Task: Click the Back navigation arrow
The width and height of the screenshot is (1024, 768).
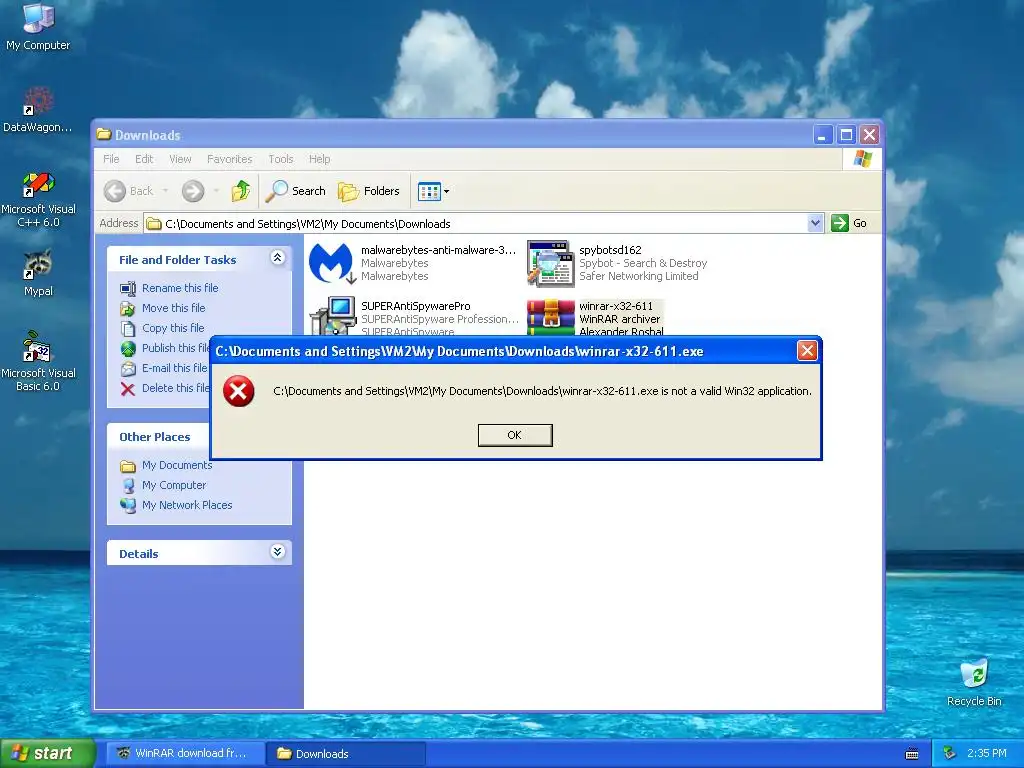Action: pyautogui.click(x=115, y=191)
